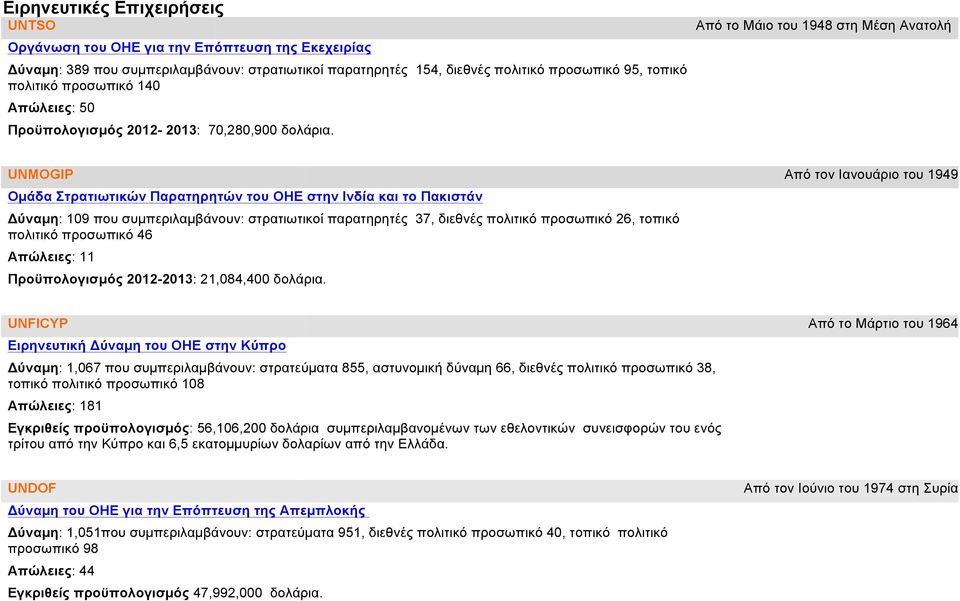The height and width of the screenshot is (601, 960).
Task: Open Δύναμη του ΟΗΕ για την Εποπτεία της Απεμπλοκής link
Action: click(x=187, y=510)
